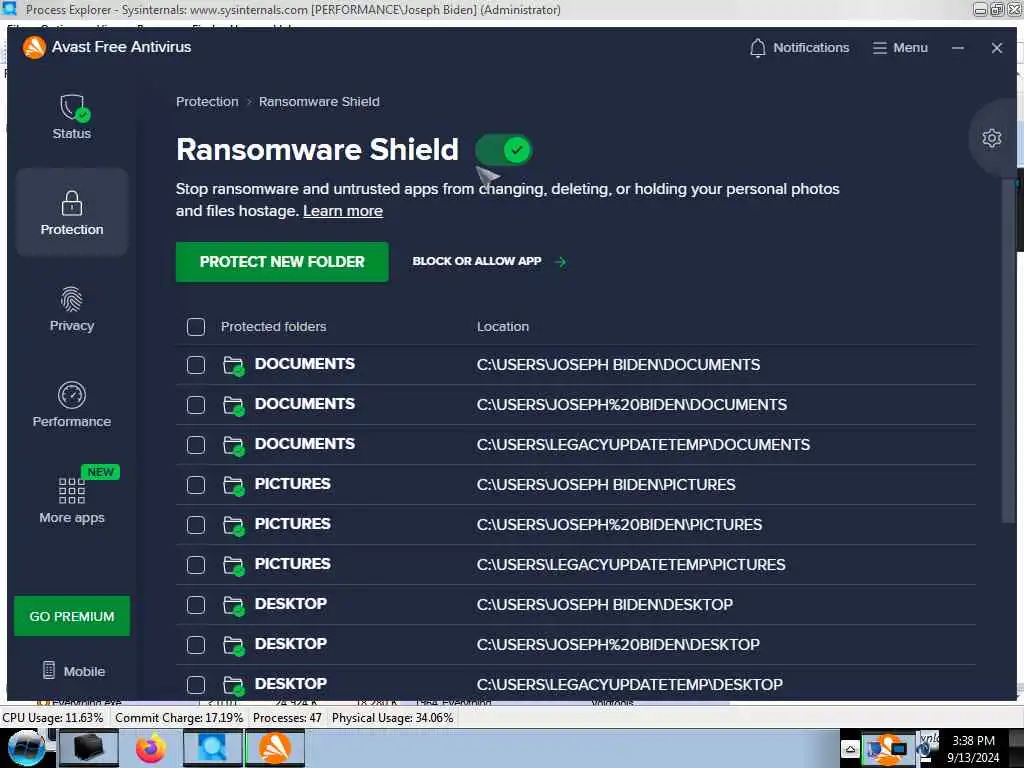Check the LEGACYUPDATETEMP\DESKTOP folder box
1024x768 pixels.
[x=196, y=685]
